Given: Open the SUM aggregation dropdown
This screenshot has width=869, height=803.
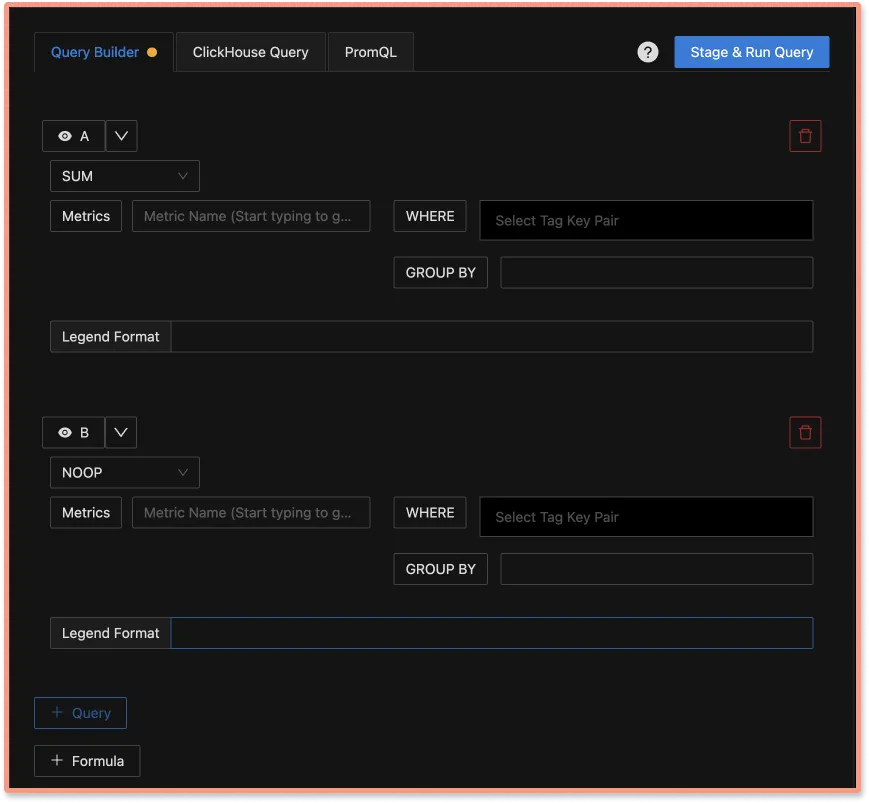Looking at the screenshot, I should coord(124,176).
